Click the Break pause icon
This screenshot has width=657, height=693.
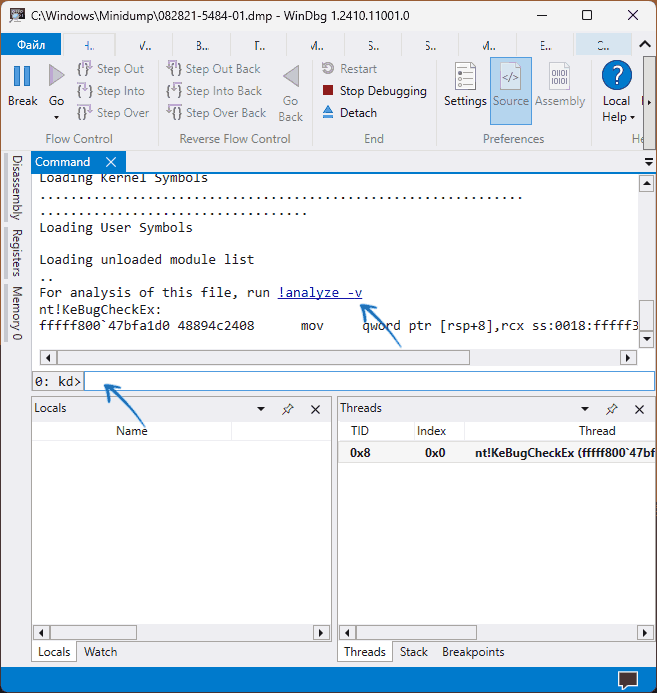coord(22,76)
